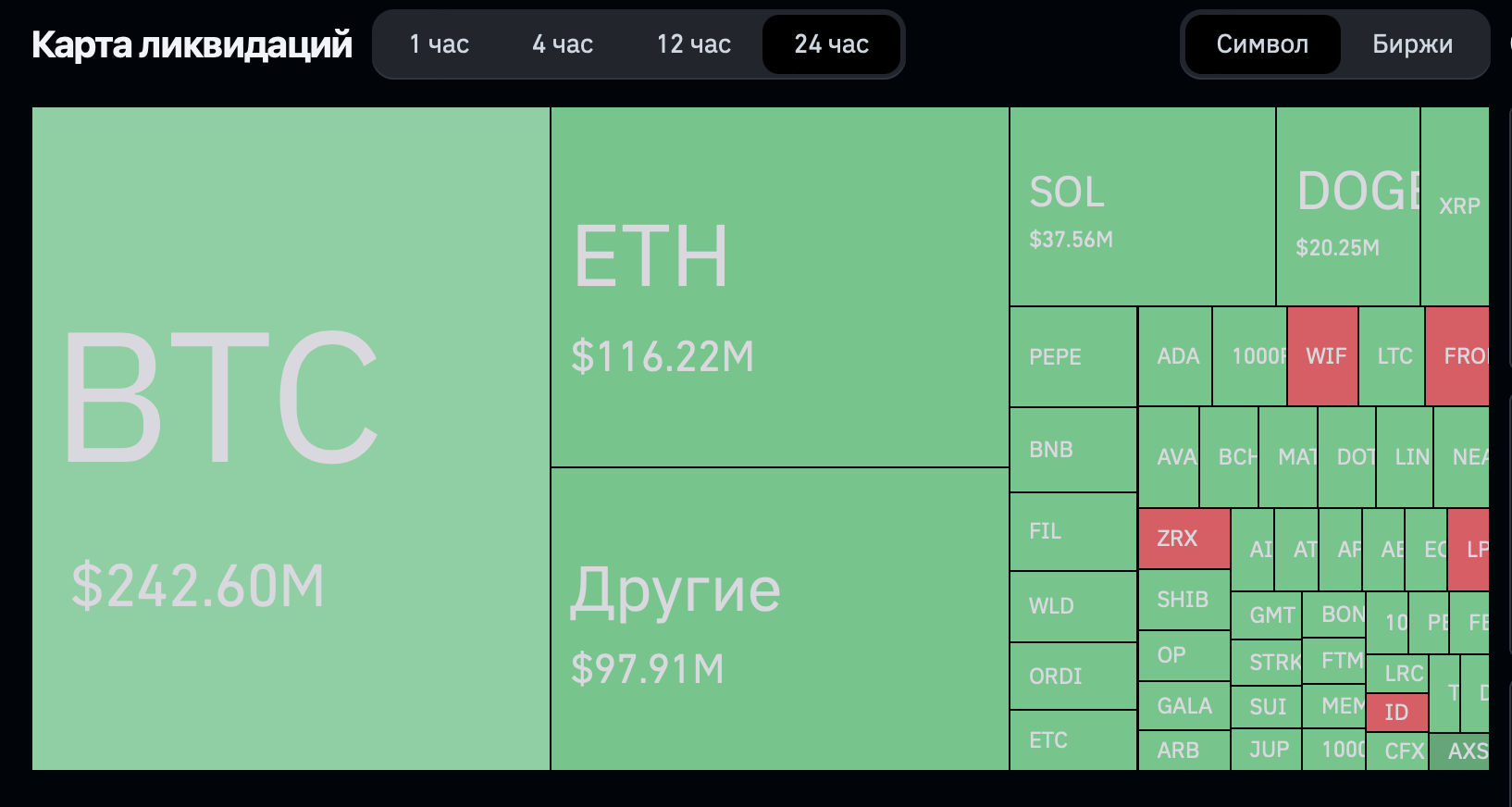
Task: Open the ORDI tile
Action: tap(1073, 677)
